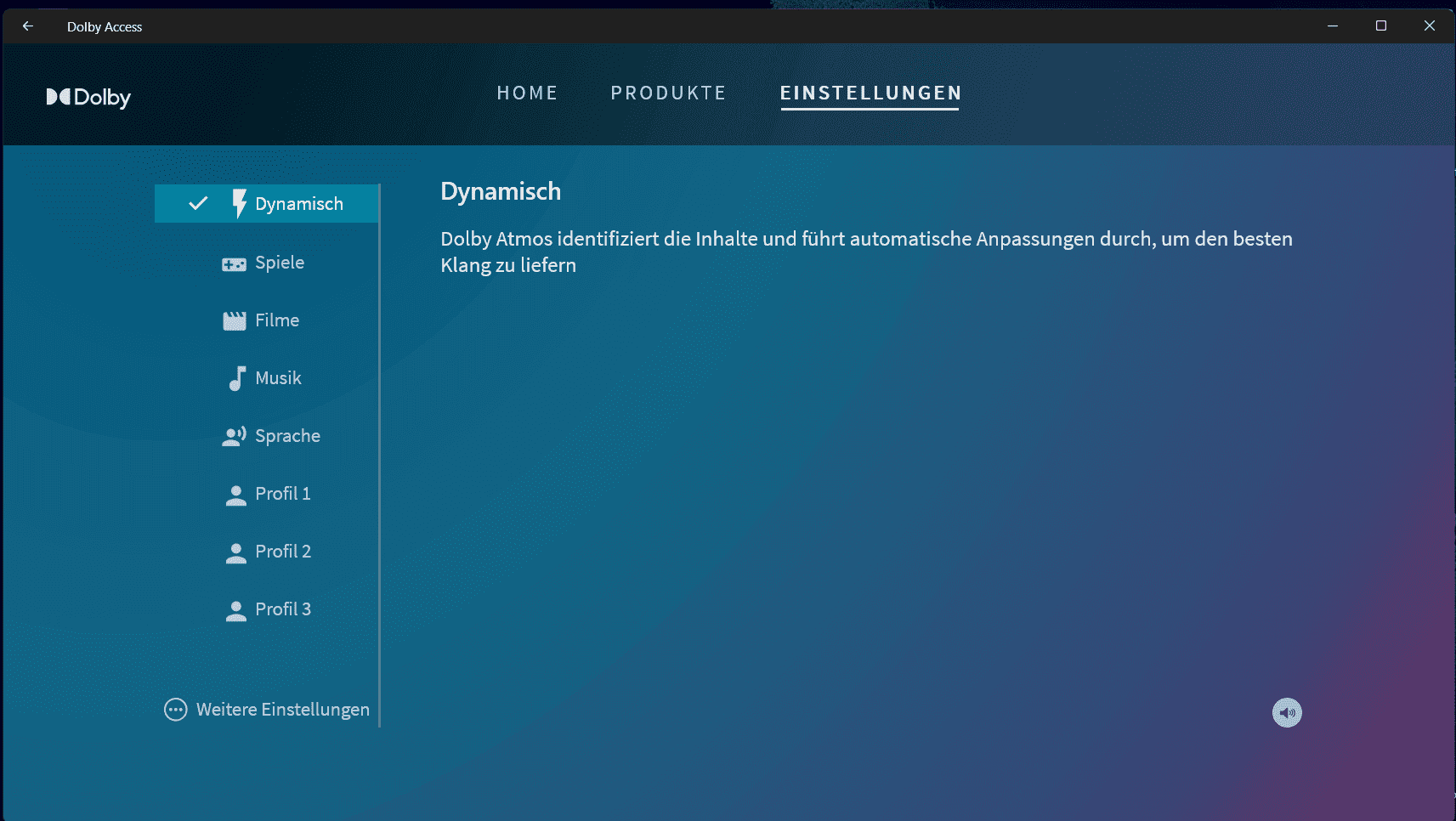
Task: Select the EINSTELLUNGEN tab
Action: [870, 93]
